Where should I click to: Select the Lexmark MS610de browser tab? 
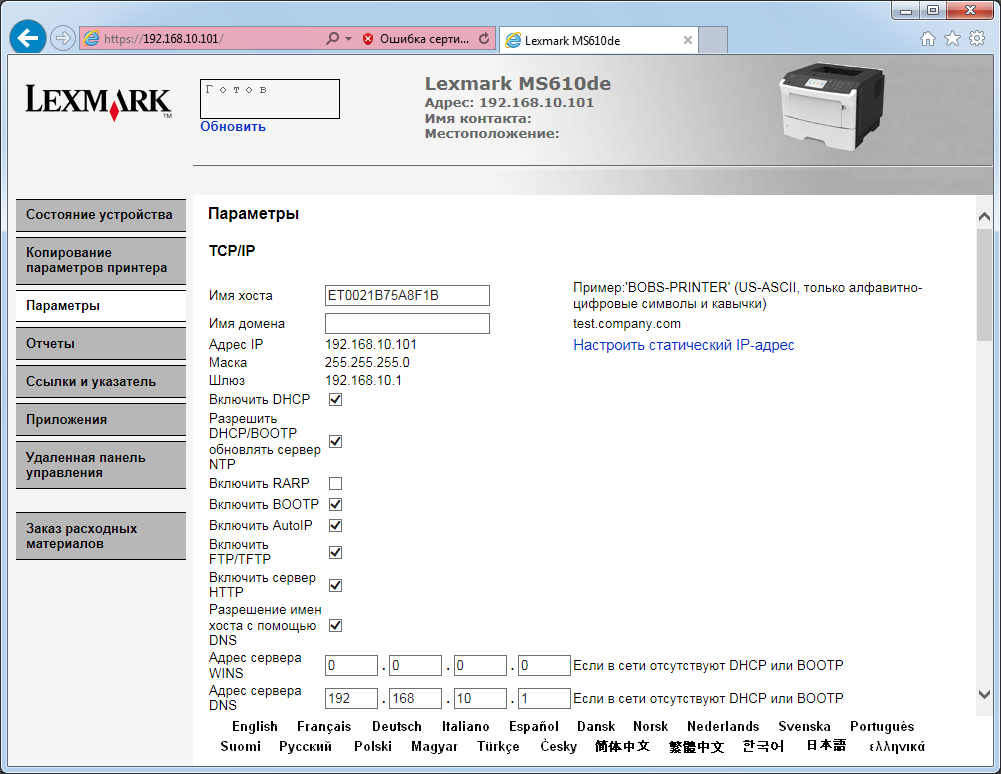click(x=598, y=40)
